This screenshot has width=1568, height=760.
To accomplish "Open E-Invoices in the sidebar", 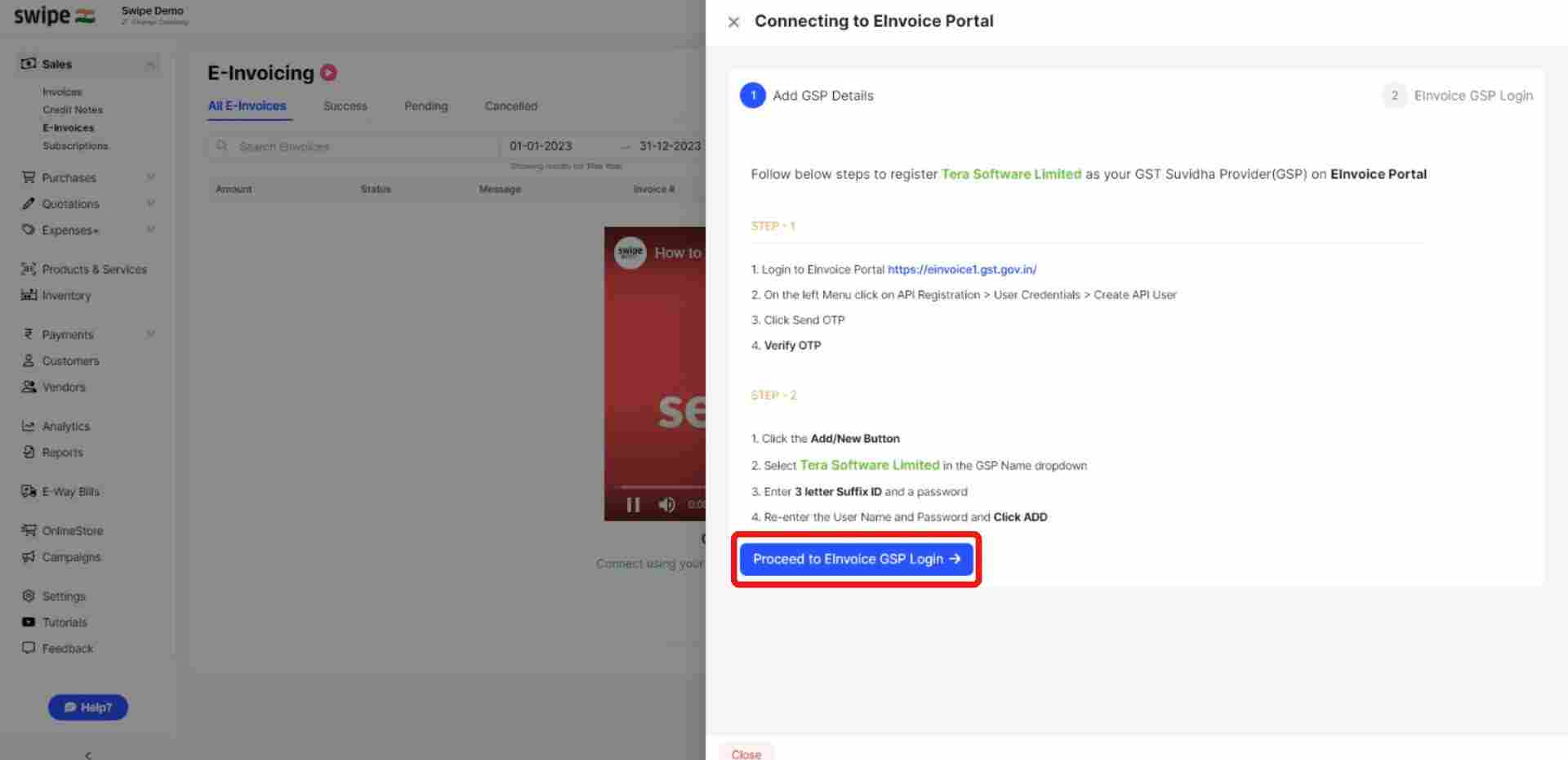I will pyautogui.click(x=69, y=128).
